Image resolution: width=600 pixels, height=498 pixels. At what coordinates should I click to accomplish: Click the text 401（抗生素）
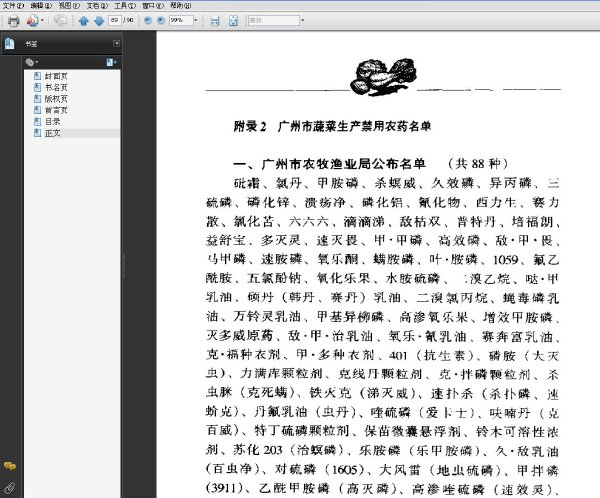coord(432,356)
